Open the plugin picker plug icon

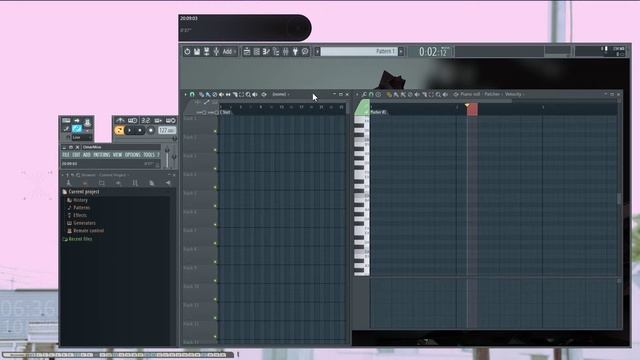296,51
